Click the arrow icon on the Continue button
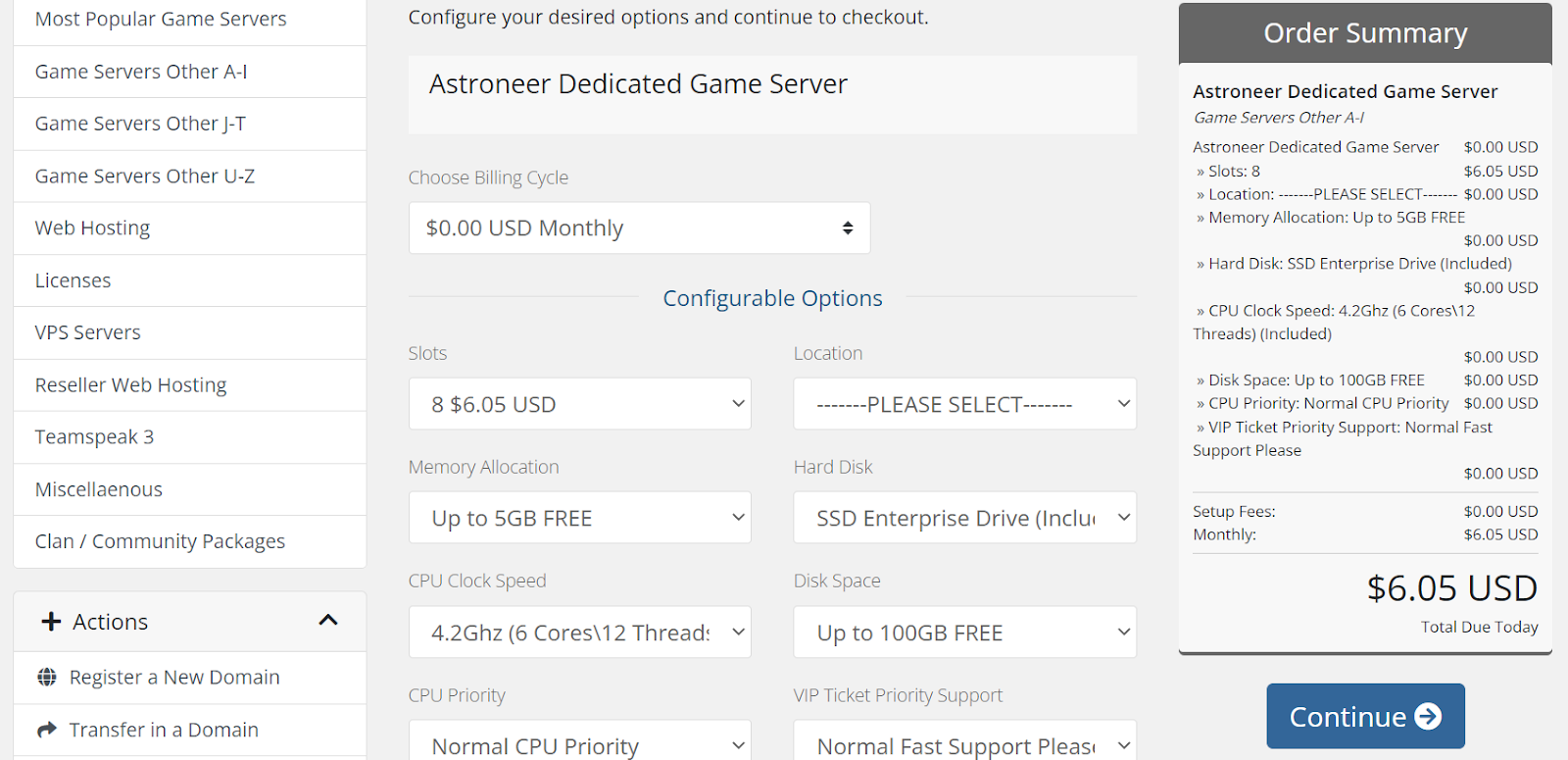 click(x=1429, y=717)
